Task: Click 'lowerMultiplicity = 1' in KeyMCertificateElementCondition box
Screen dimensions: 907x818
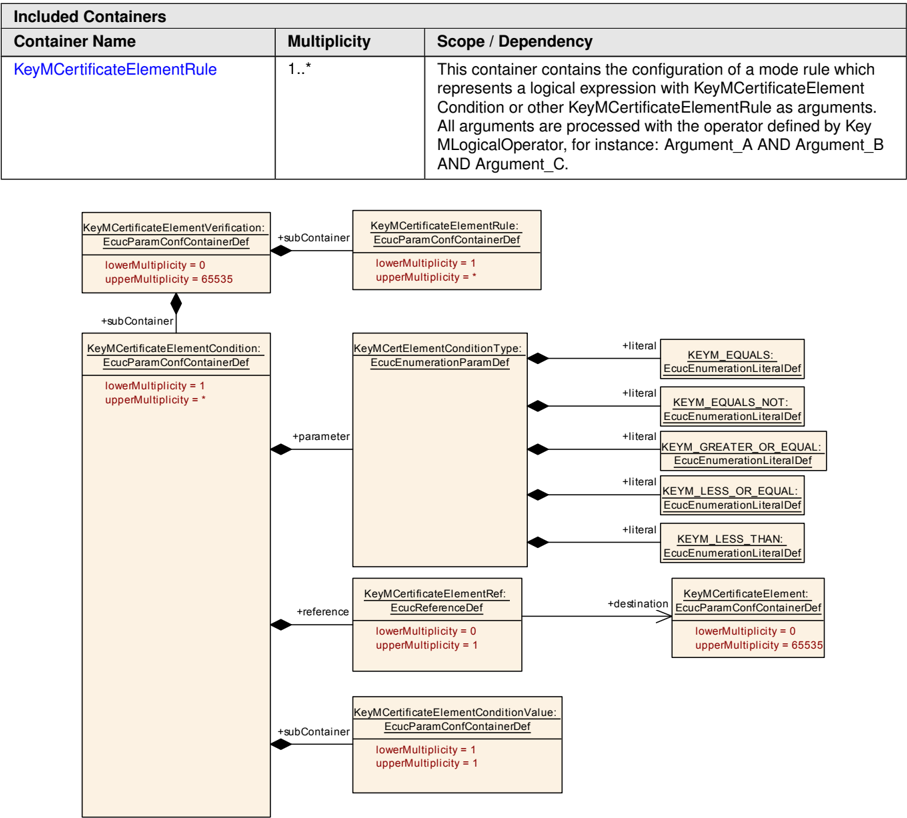Action: pyautogui.click(x=155, y=386)
